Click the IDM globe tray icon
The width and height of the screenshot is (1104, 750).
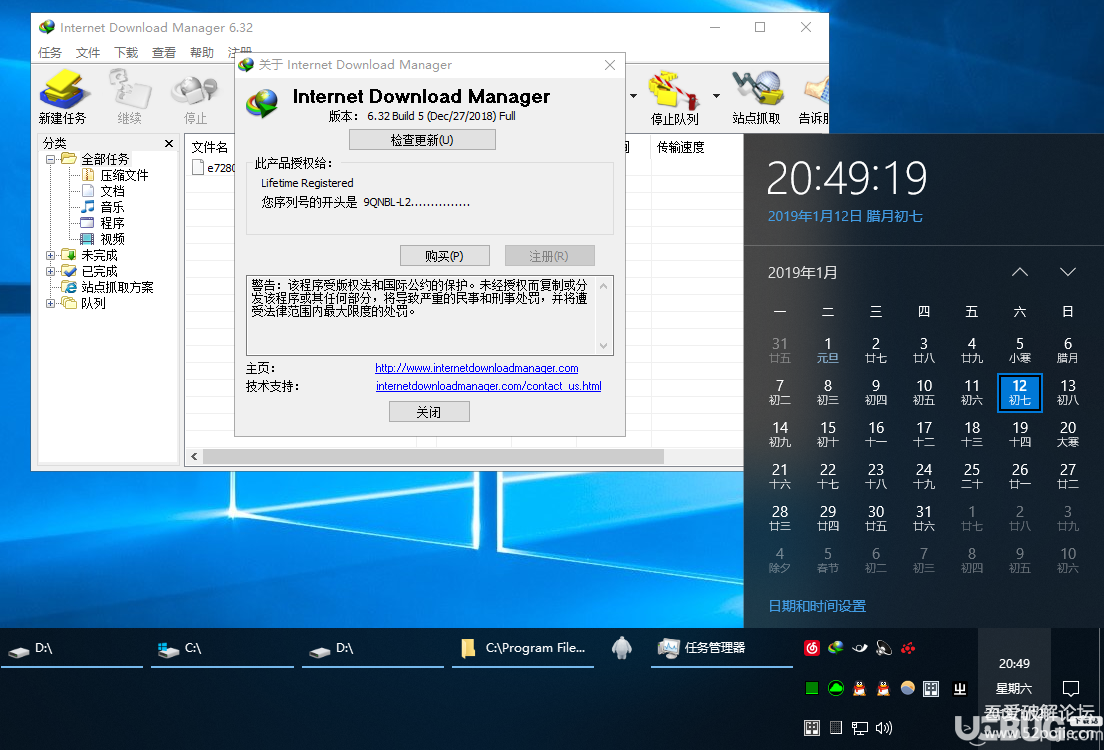point(836,647)
